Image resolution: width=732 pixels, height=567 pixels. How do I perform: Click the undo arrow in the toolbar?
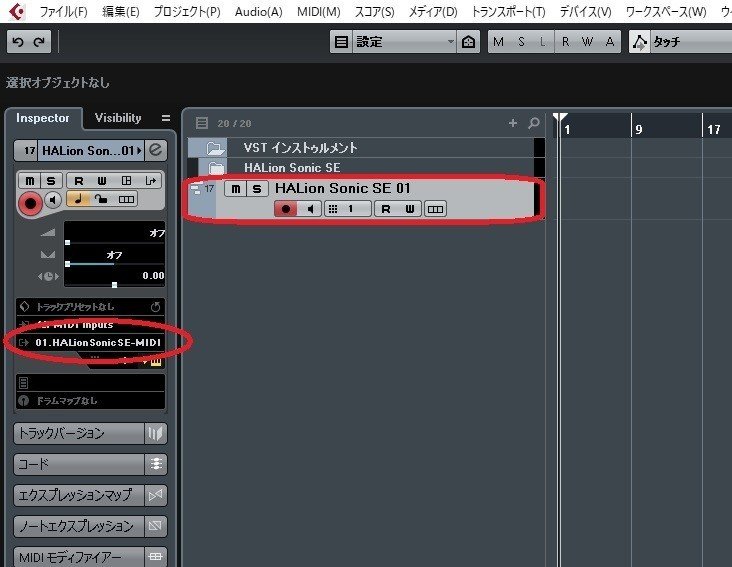pyautogui.click(x=18, y=42)
